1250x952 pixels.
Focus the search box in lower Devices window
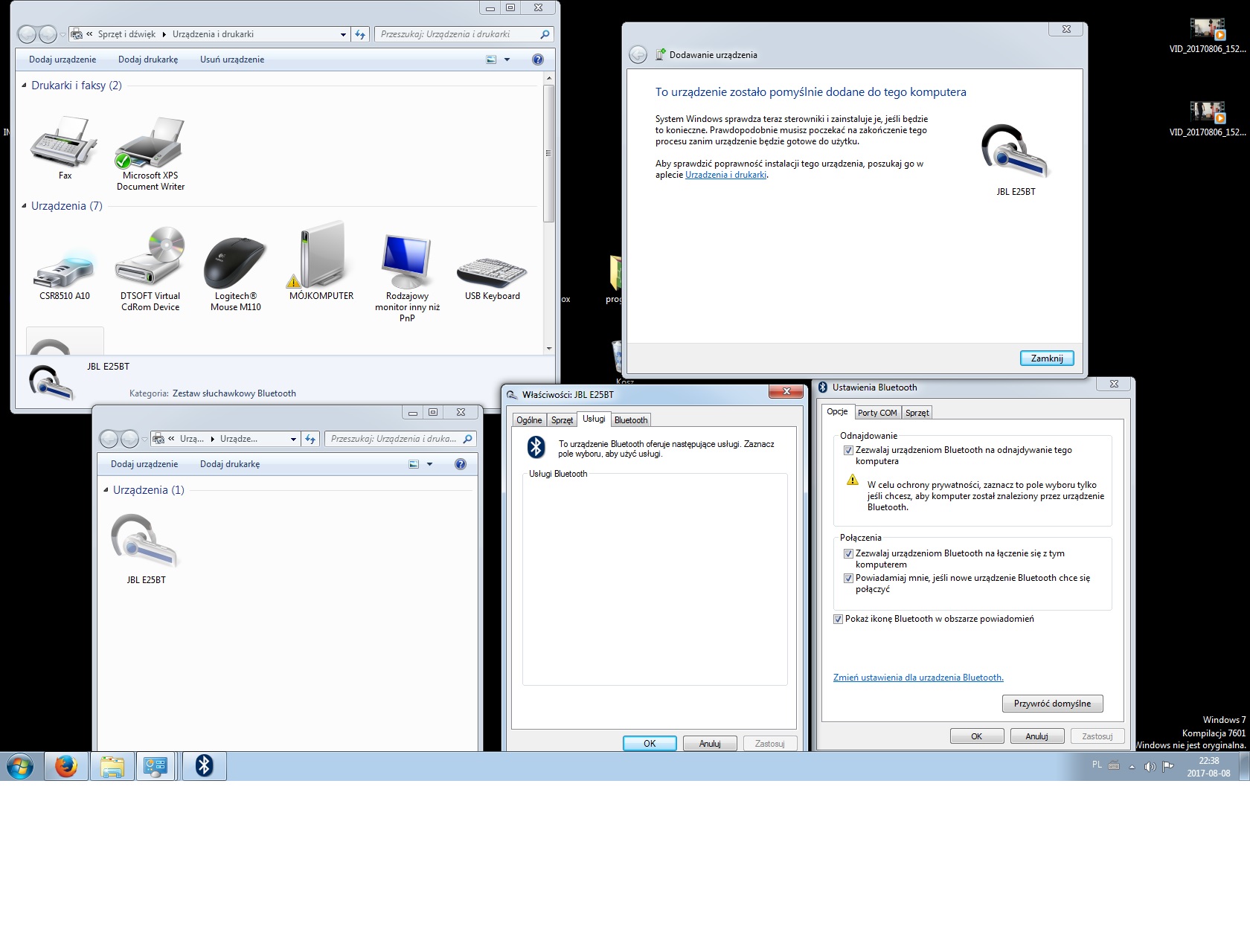tap(394, 439)
